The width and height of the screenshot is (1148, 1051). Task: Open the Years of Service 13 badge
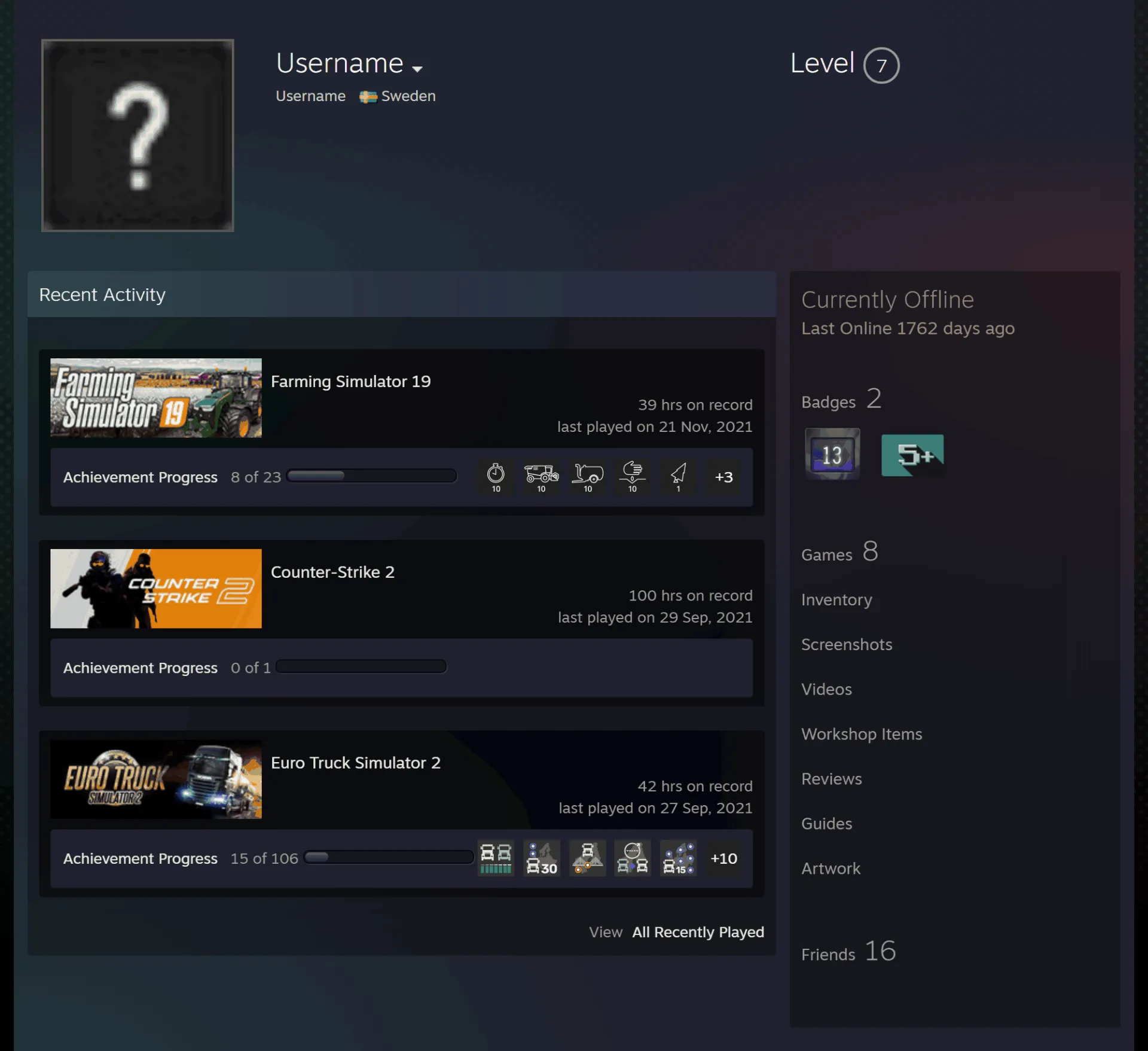pos(832,454)
